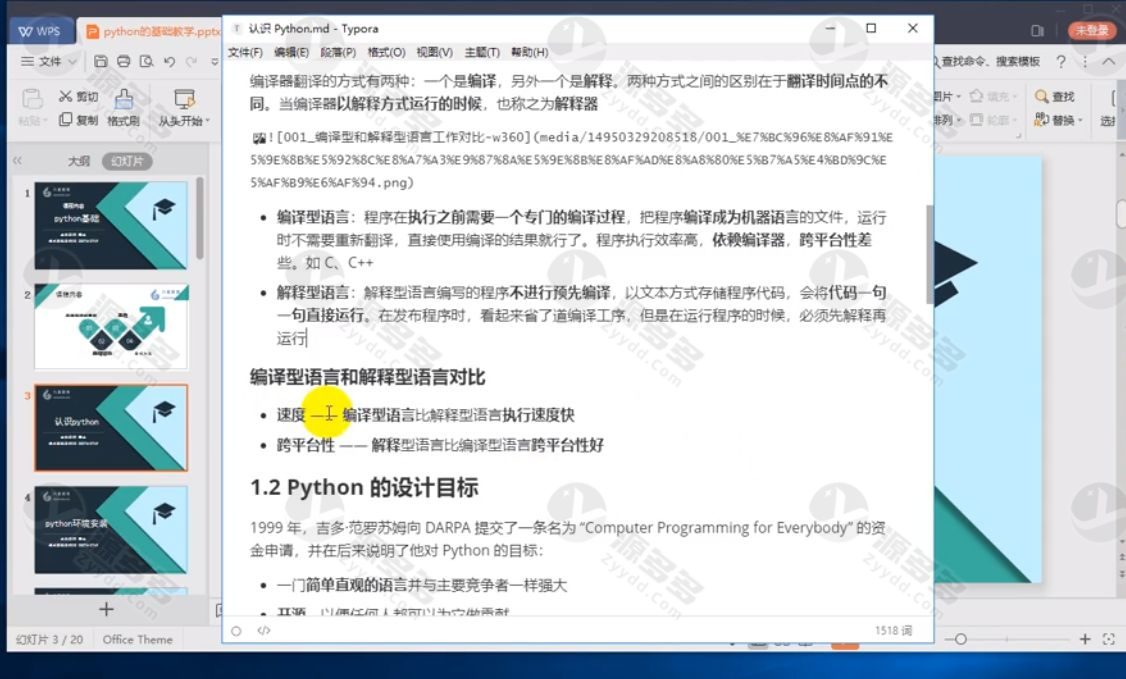Add a new slide with plus button

[106, 609]
